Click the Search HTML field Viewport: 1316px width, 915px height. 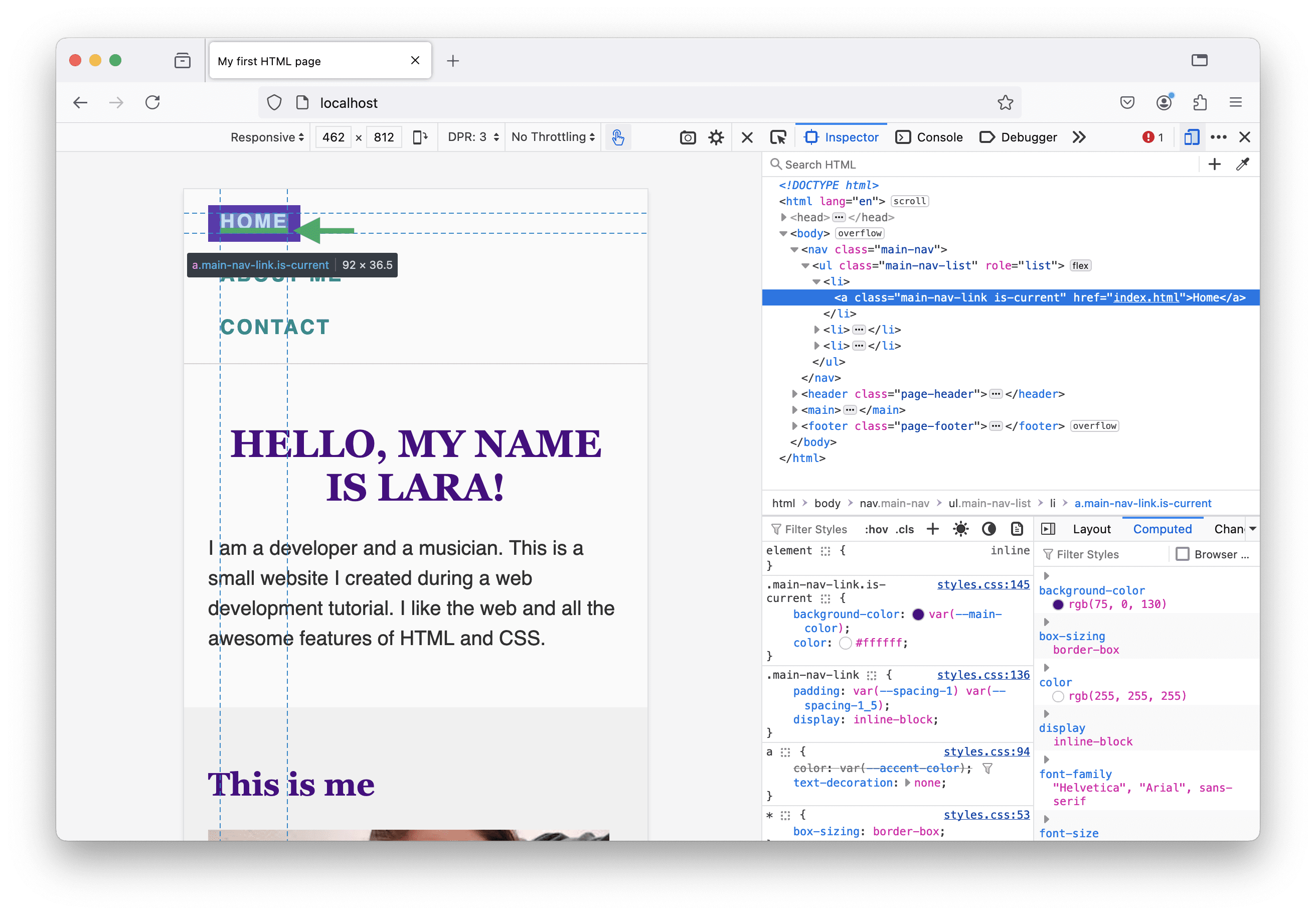coord(974,165)
